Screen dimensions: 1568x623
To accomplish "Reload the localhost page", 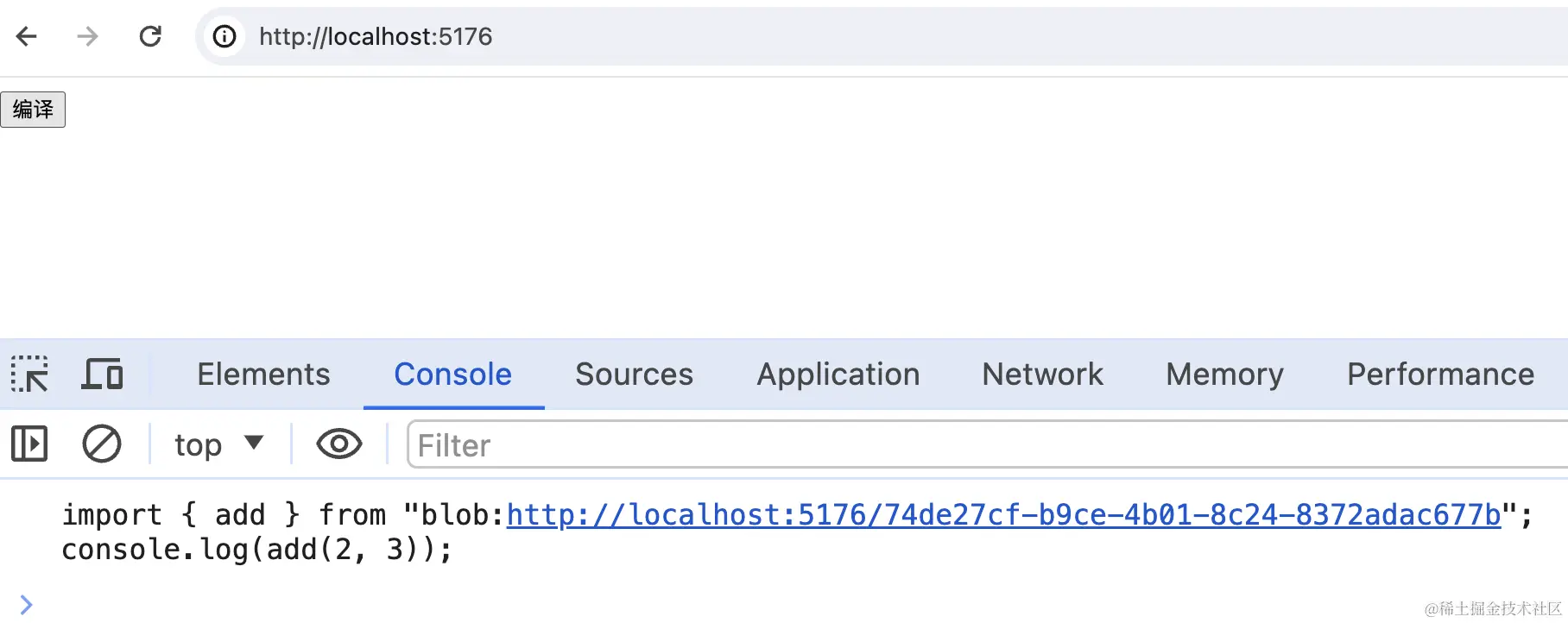I will pos(150,36).
